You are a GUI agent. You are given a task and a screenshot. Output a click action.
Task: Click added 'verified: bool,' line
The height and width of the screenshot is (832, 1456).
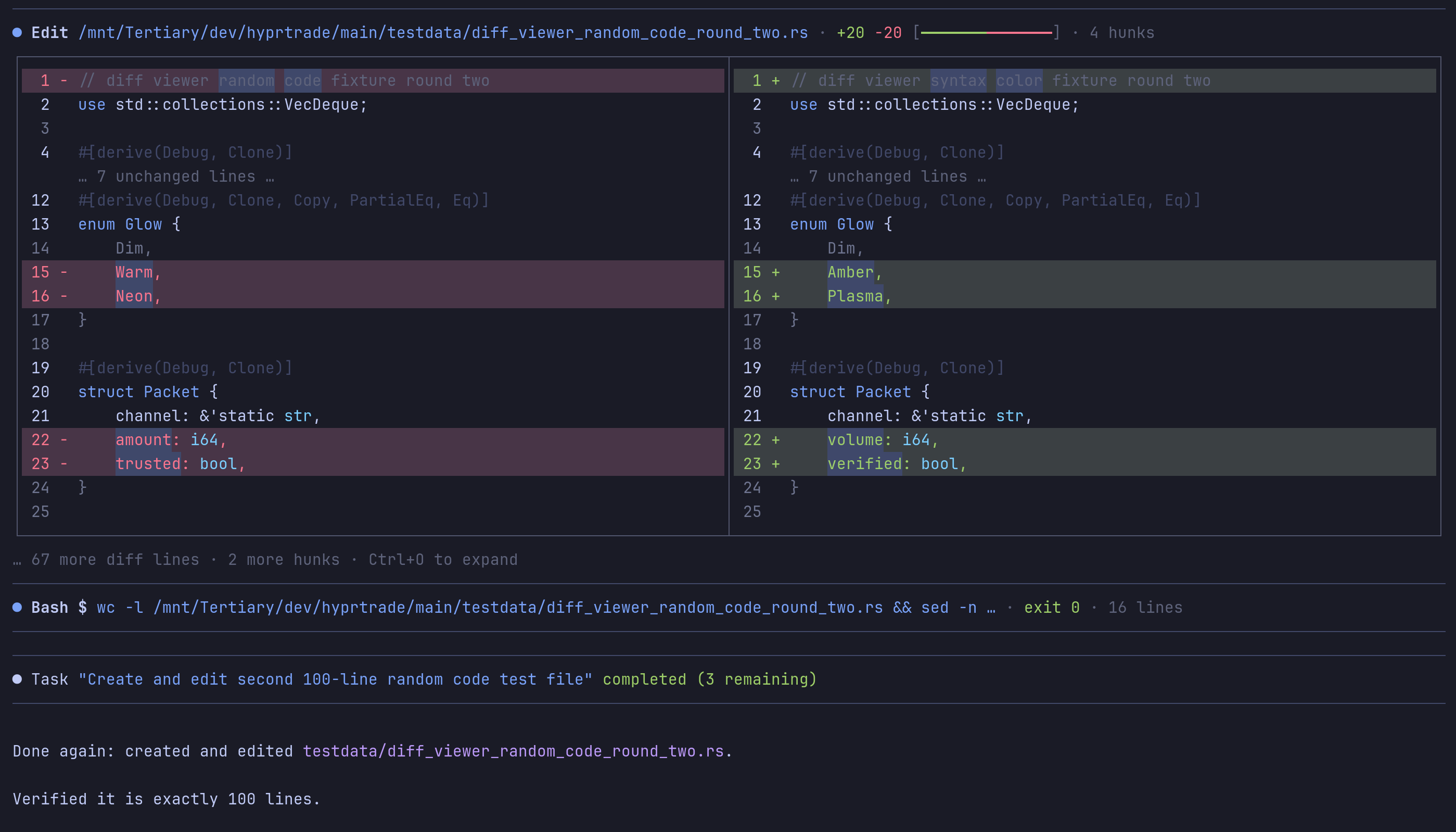(x=1084, y=463)
